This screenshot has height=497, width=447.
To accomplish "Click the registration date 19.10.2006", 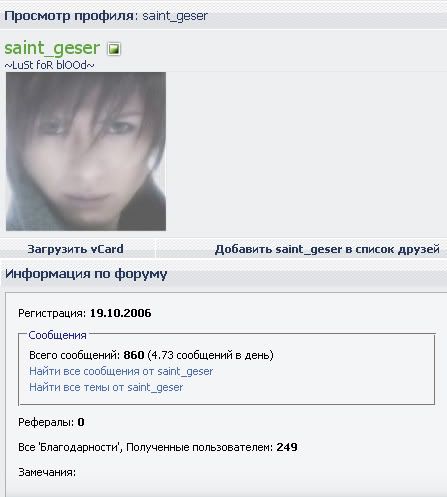I will coord(120,313).
